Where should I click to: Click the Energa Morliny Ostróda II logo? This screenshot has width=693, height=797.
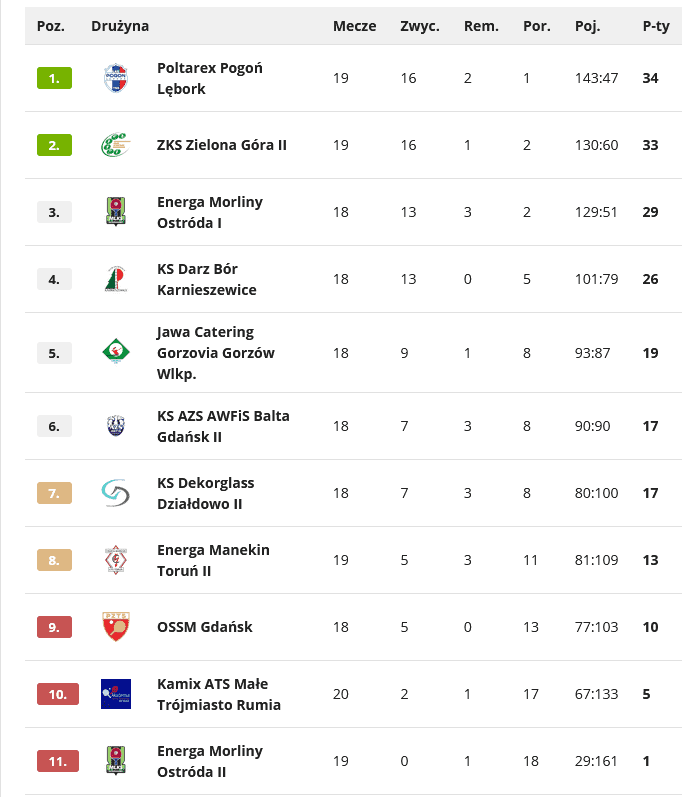click(116, 761)
